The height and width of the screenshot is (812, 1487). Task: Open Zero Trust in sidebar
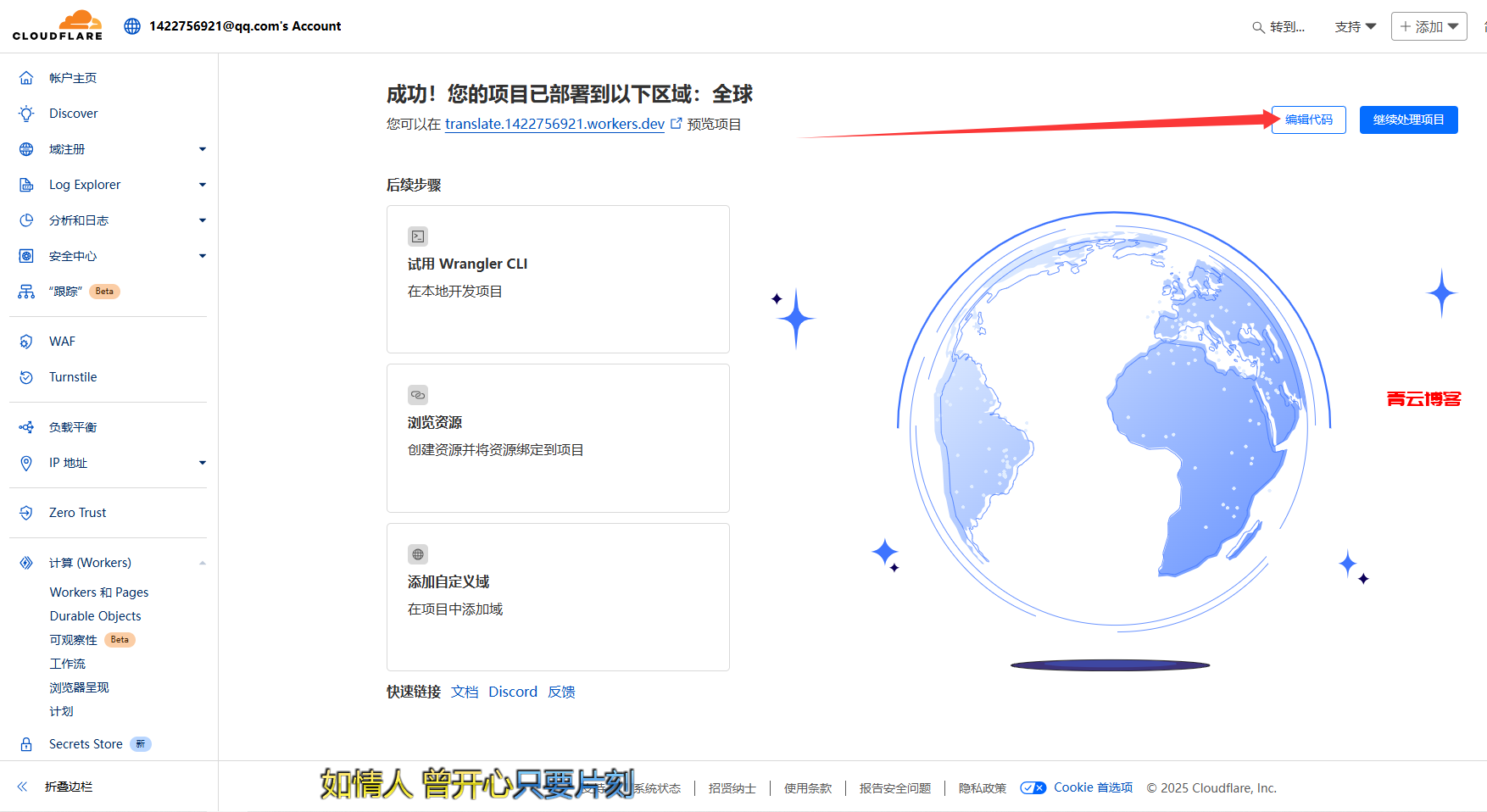[78, 513]
